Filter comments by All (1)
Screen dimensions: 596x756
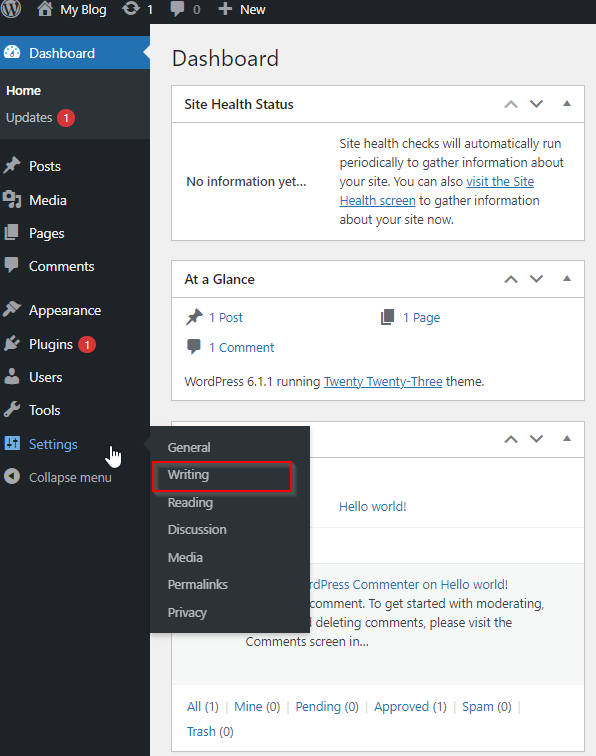pyautogui.click(x=203, y=707)
